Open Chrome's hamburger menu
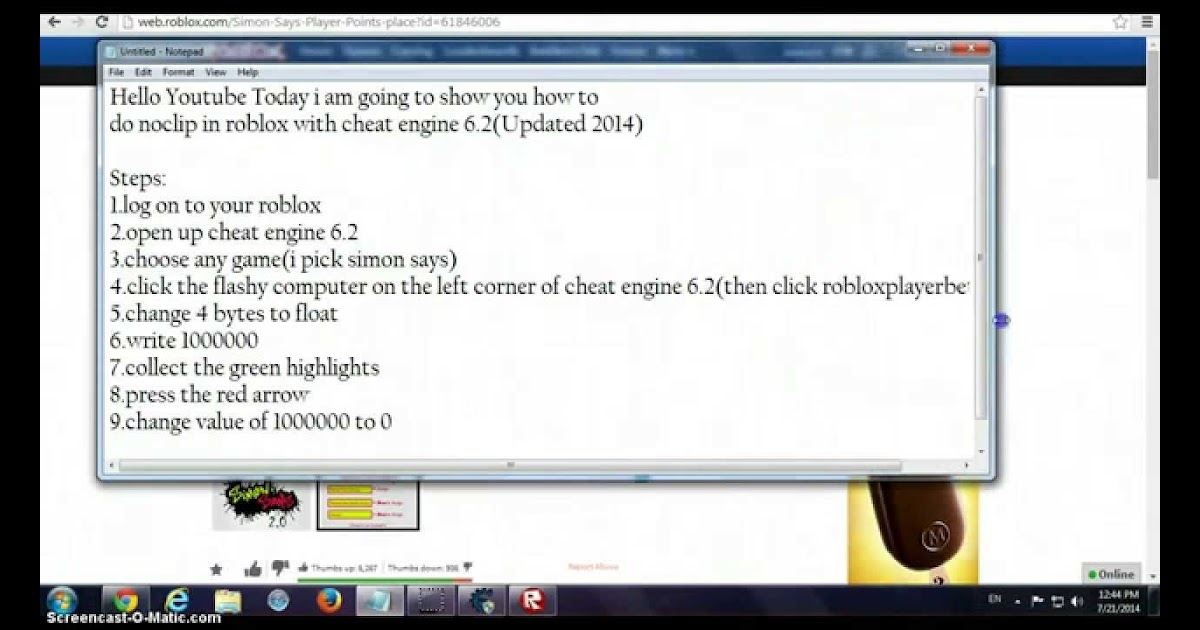Image resolution: width=1200 pixels, height=630 pixels. pos(1147,21)
